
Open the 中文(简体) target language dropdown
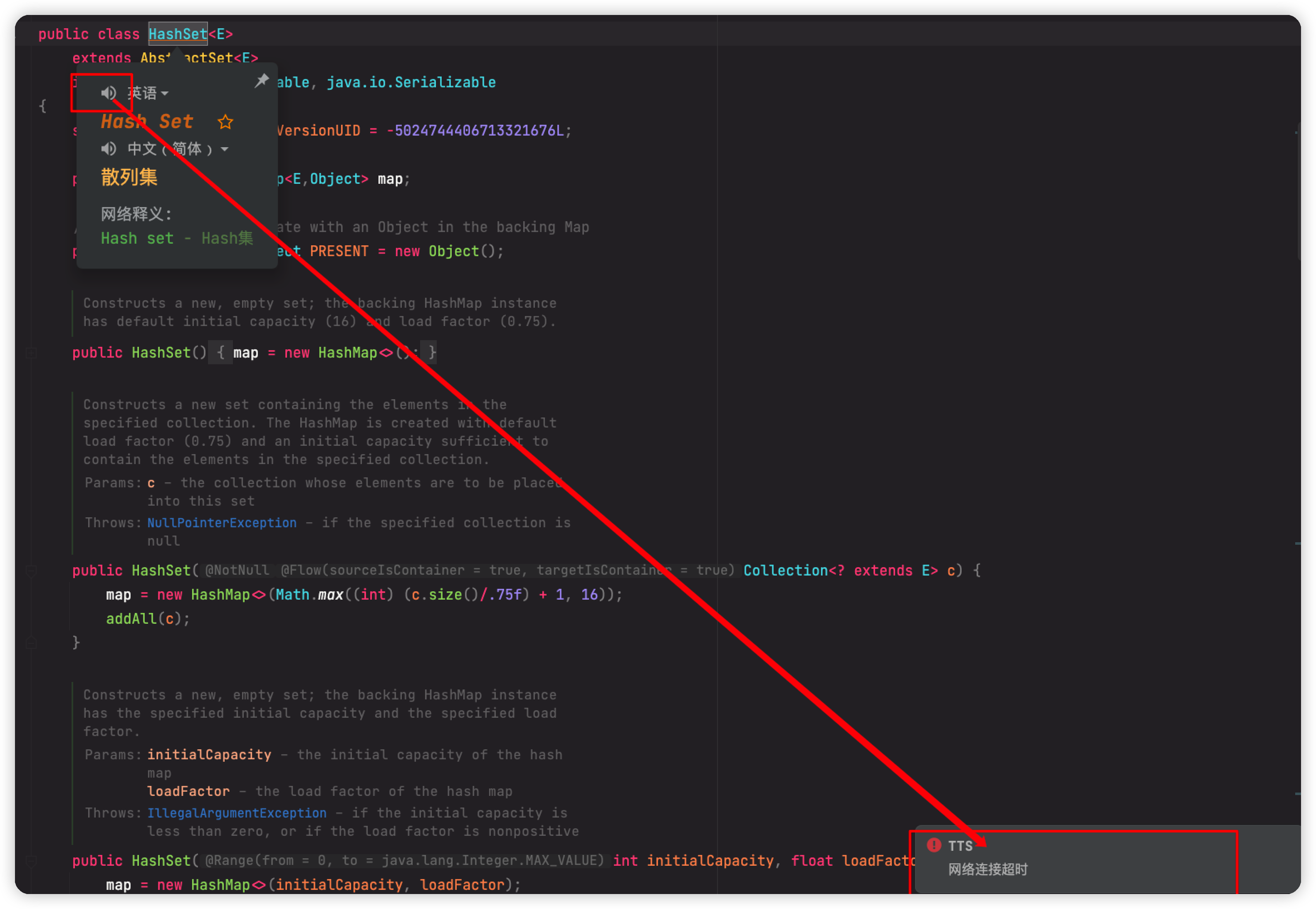coord(225,148)
